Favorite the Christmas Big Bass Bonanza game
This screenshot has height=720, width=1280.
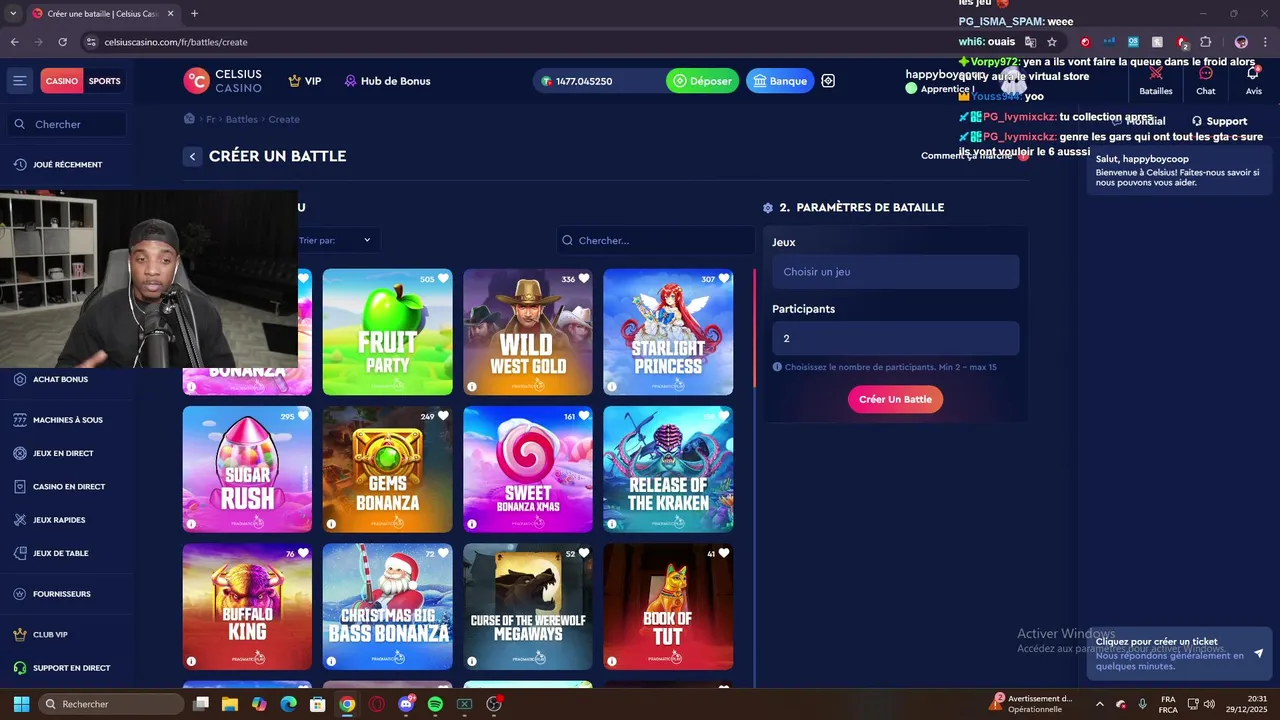point(443,553)
